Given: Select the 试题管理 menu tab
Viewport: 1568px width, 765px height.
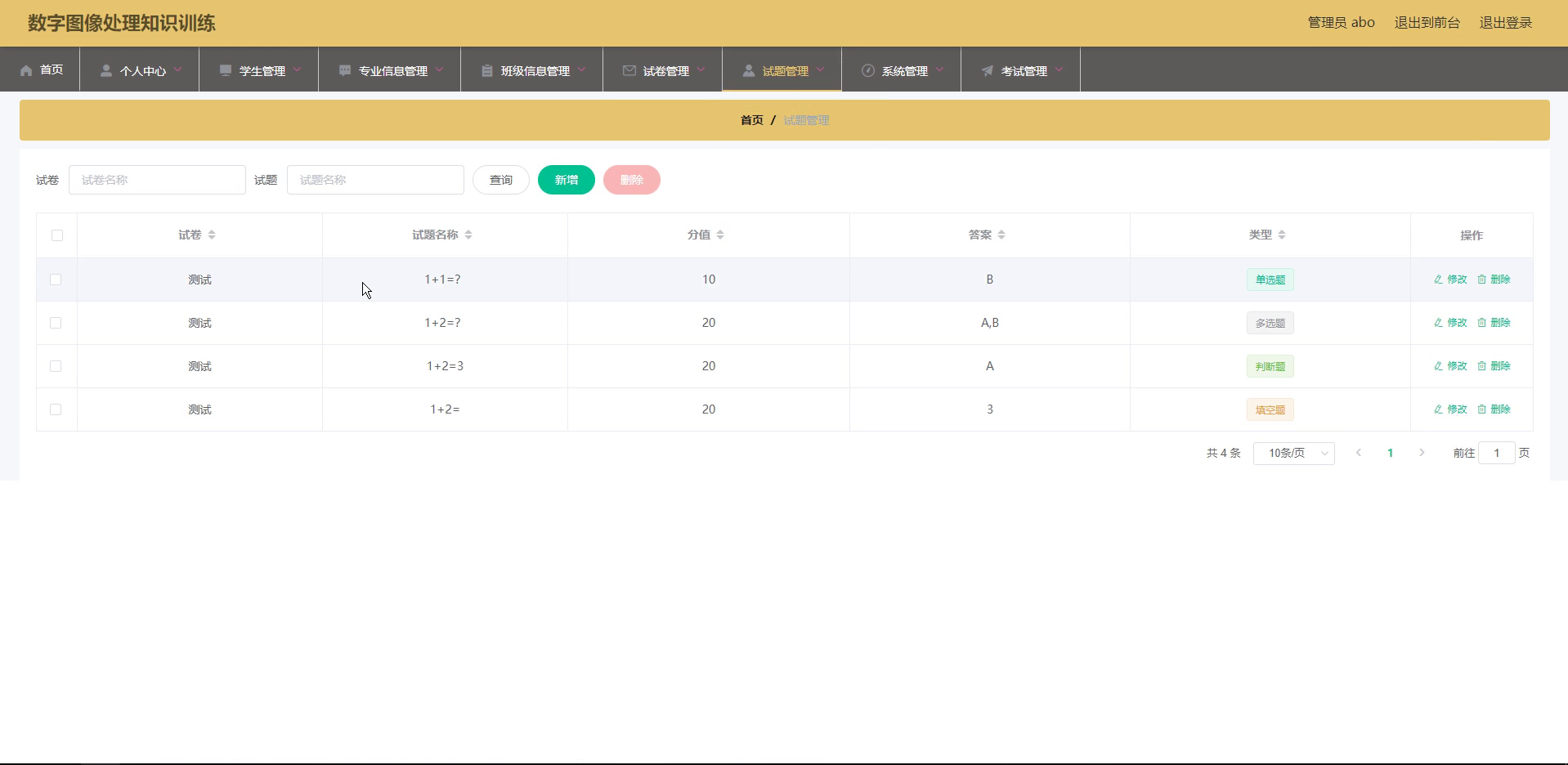Looking at the screenshot, I should 782,69.
